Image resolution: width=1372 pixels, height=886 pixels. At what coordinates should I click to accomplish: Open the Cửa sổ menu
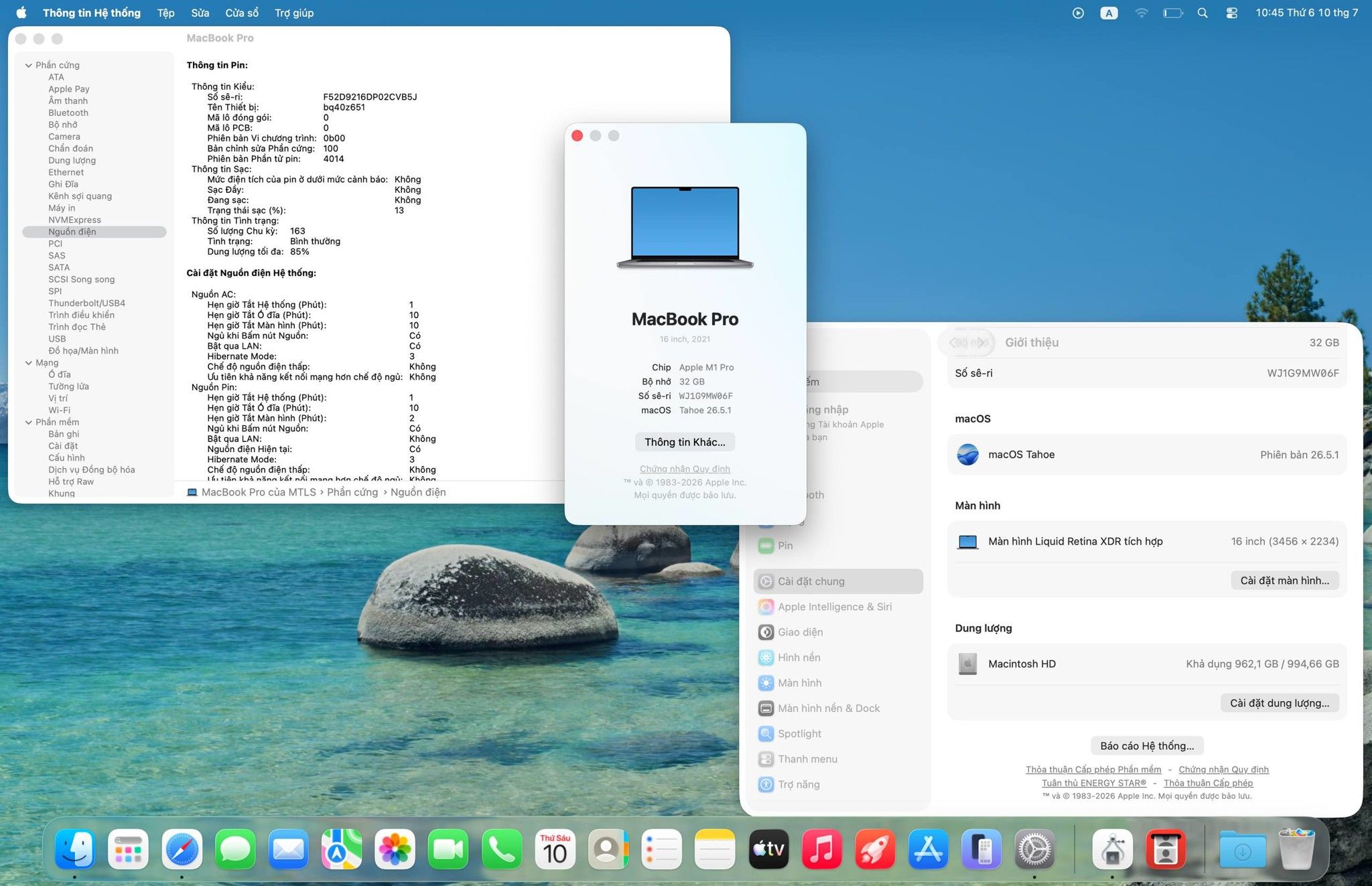242,13
